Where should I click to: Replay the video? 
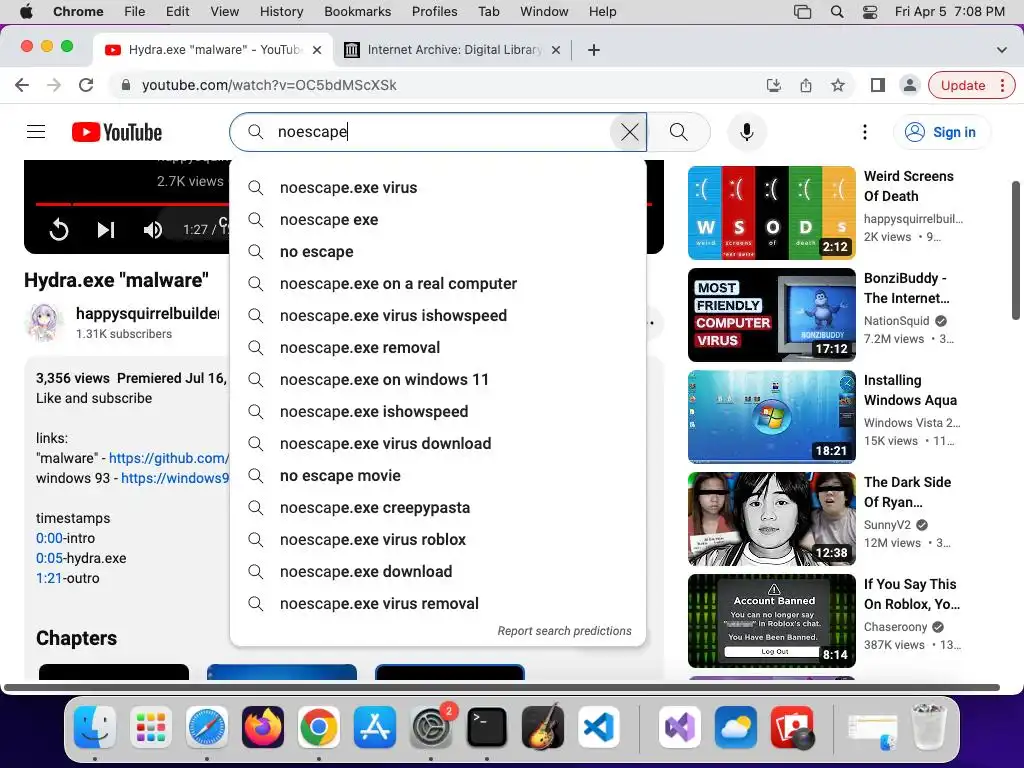click(x=59, y=230)
